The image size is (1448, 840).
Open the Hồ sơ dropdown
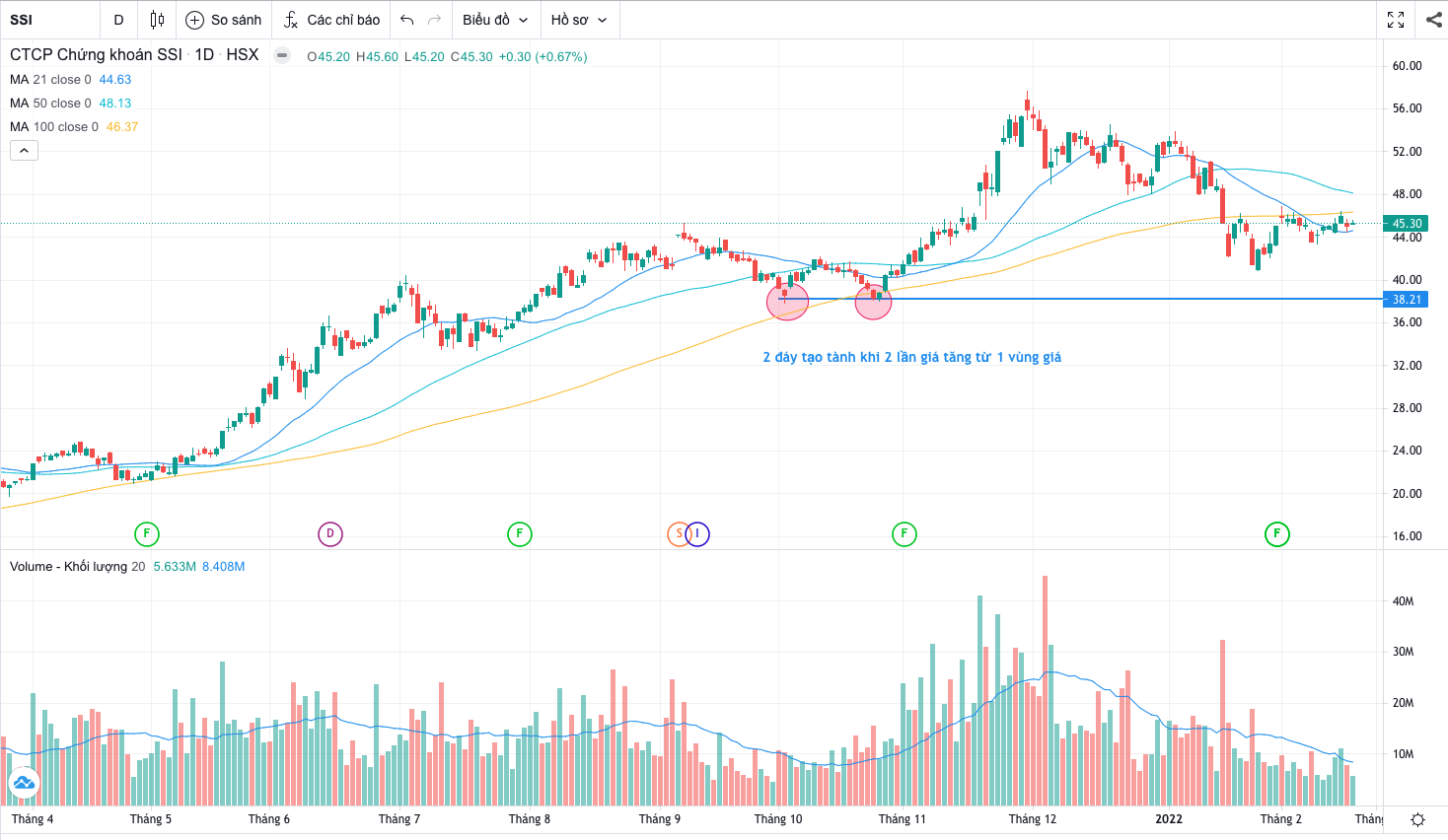tap(579, 20)
